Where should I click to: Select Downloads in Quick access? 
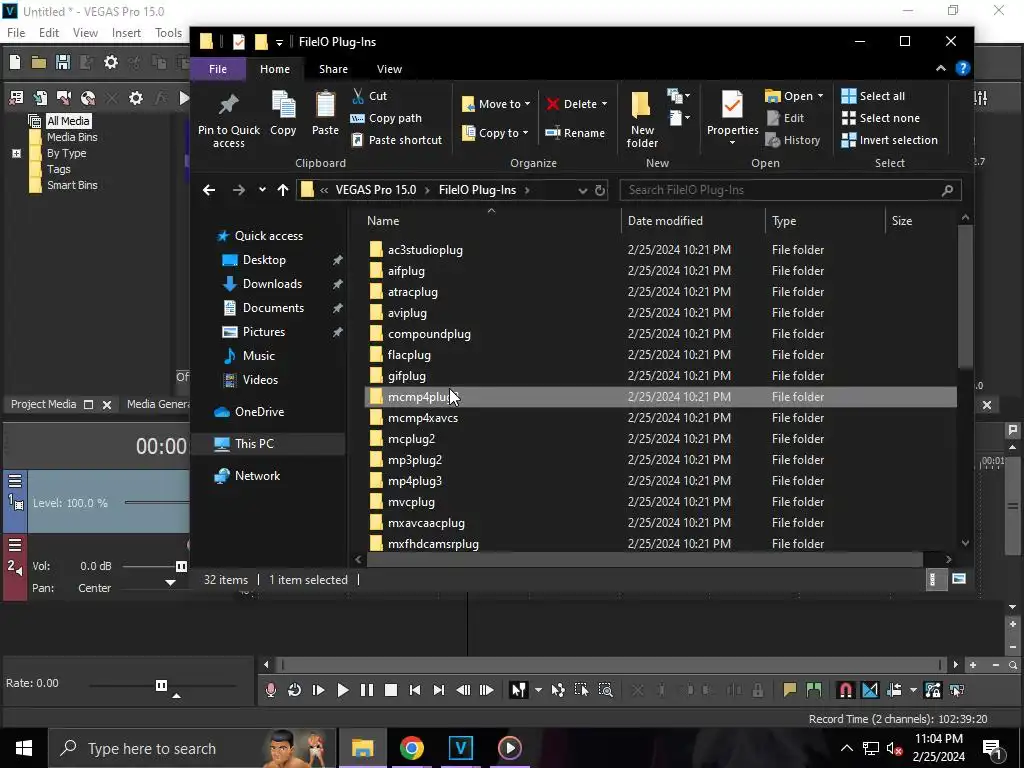tap(272, 284)
